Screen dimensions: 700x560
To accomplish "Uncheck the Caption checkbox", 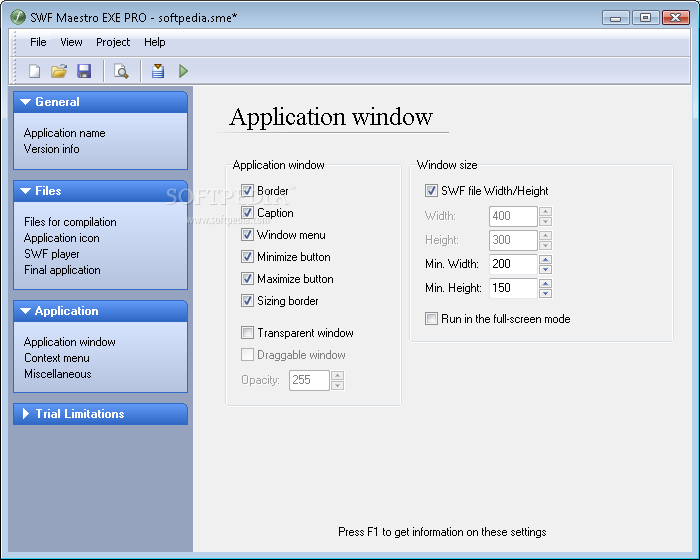I will click(247, 213).
